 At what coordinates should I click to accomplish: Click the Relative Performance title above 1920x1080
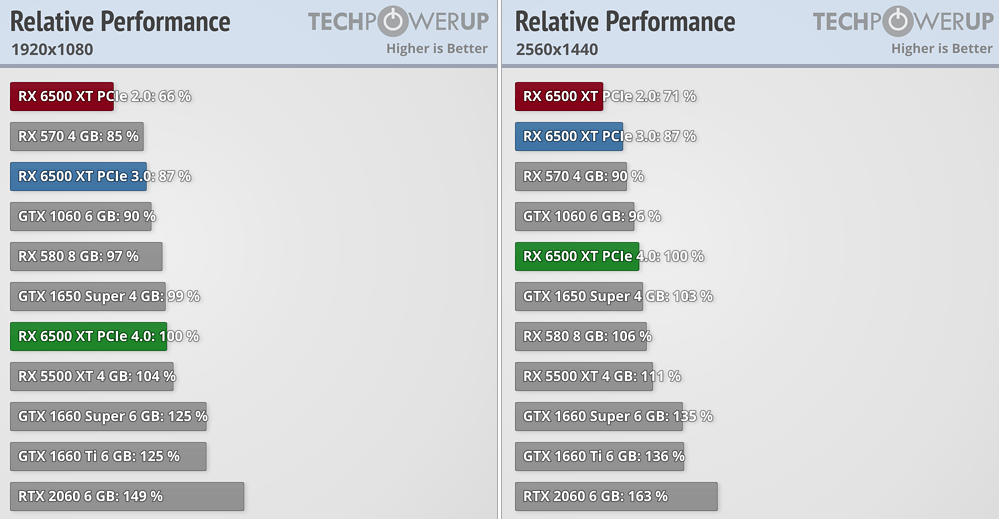(120, 21)
